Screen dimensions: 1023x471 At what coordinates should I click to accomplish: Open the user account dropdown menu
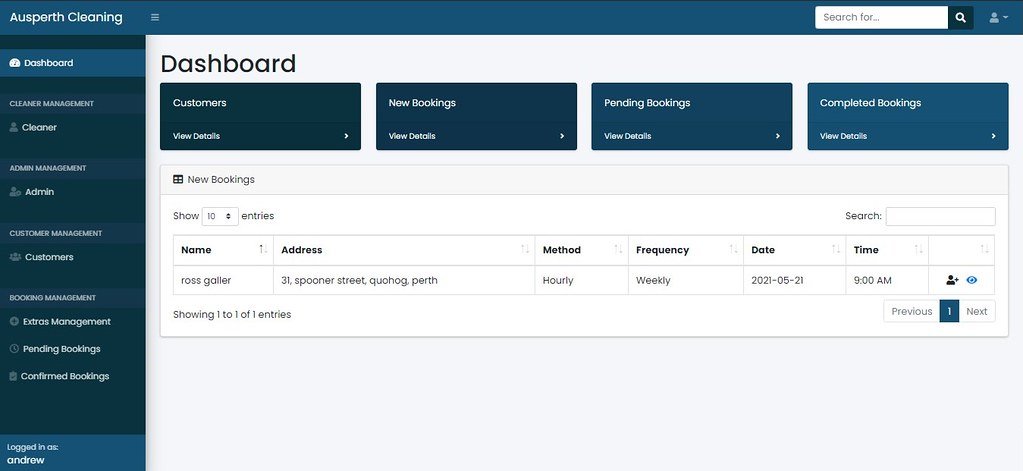[997, 17]
